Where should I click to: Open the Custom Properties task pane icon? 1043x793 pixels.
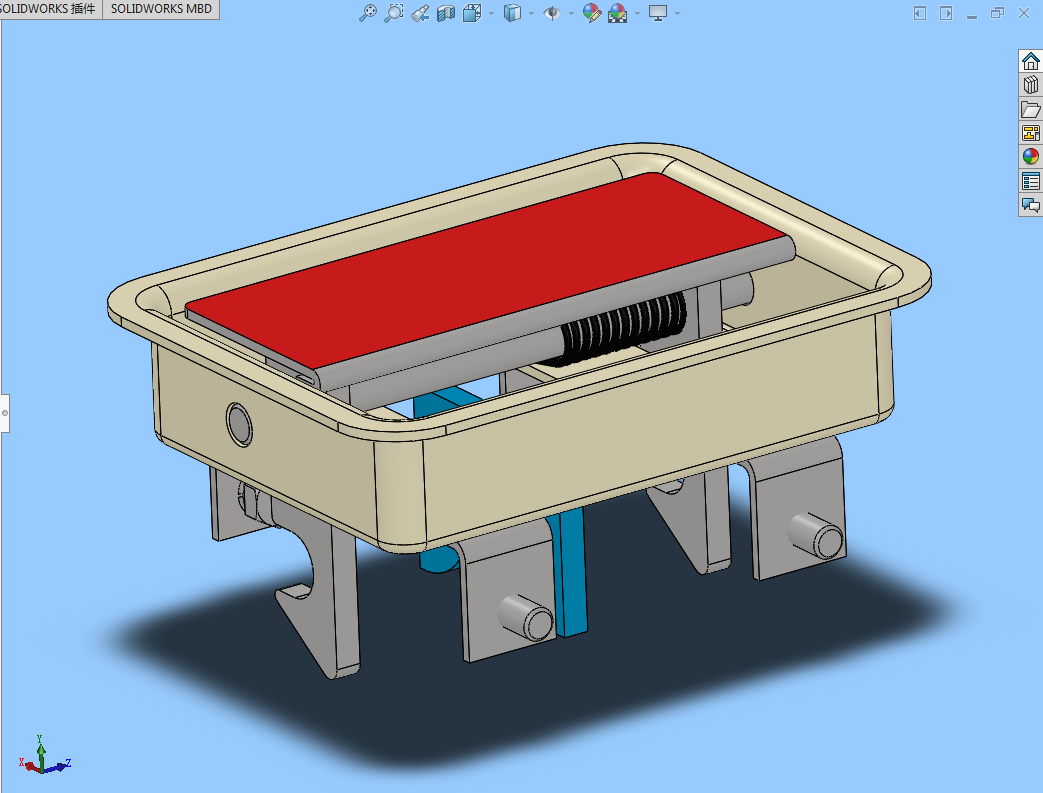click(x=1031, y=181)
